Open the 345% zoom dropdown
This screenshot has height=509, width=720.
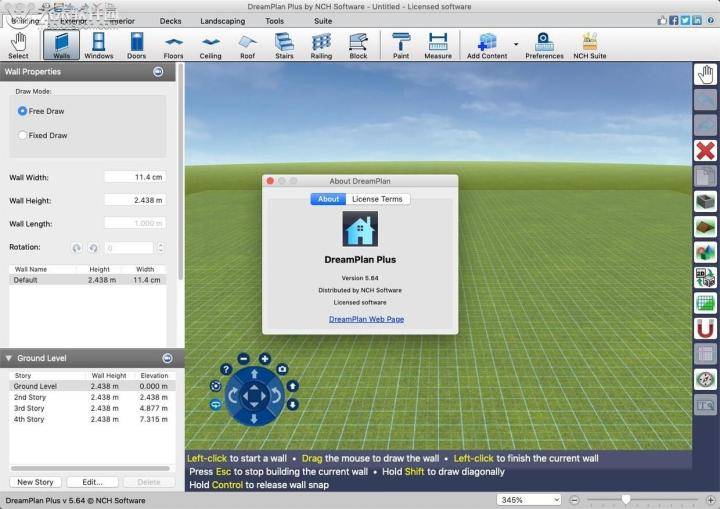coord(528,499)
